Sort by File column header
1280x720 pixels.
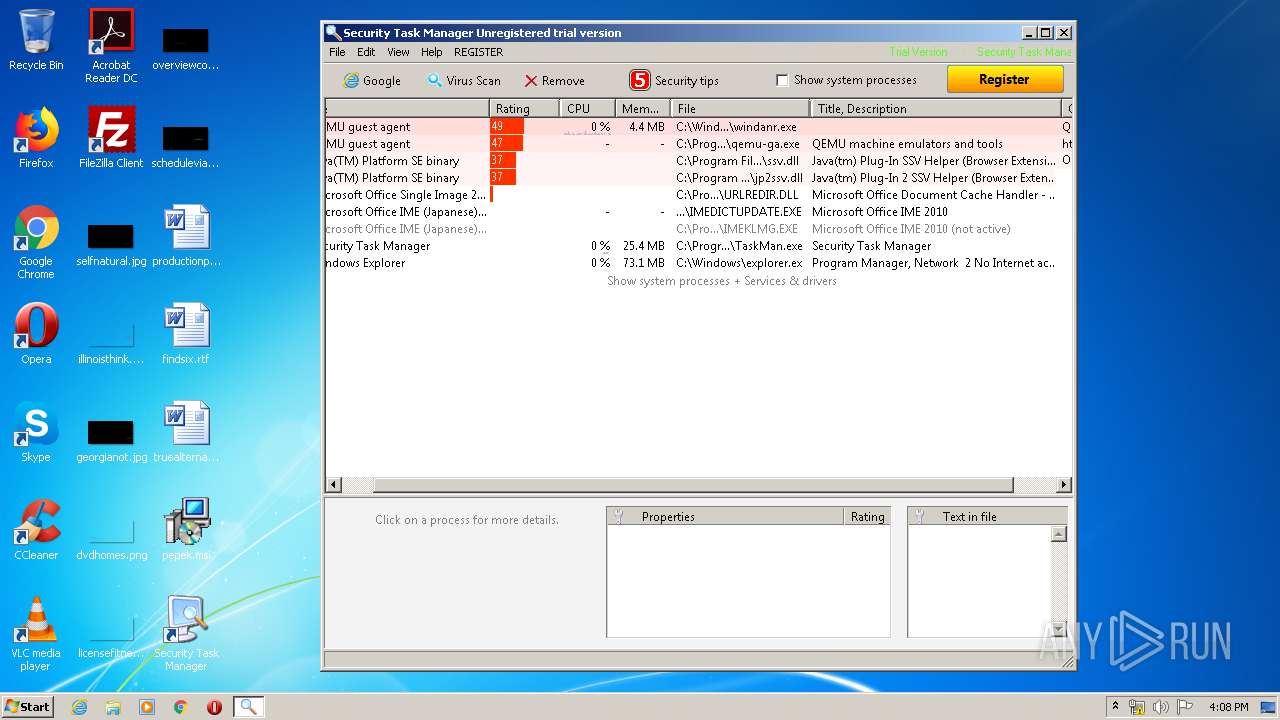tap(740, 108)
